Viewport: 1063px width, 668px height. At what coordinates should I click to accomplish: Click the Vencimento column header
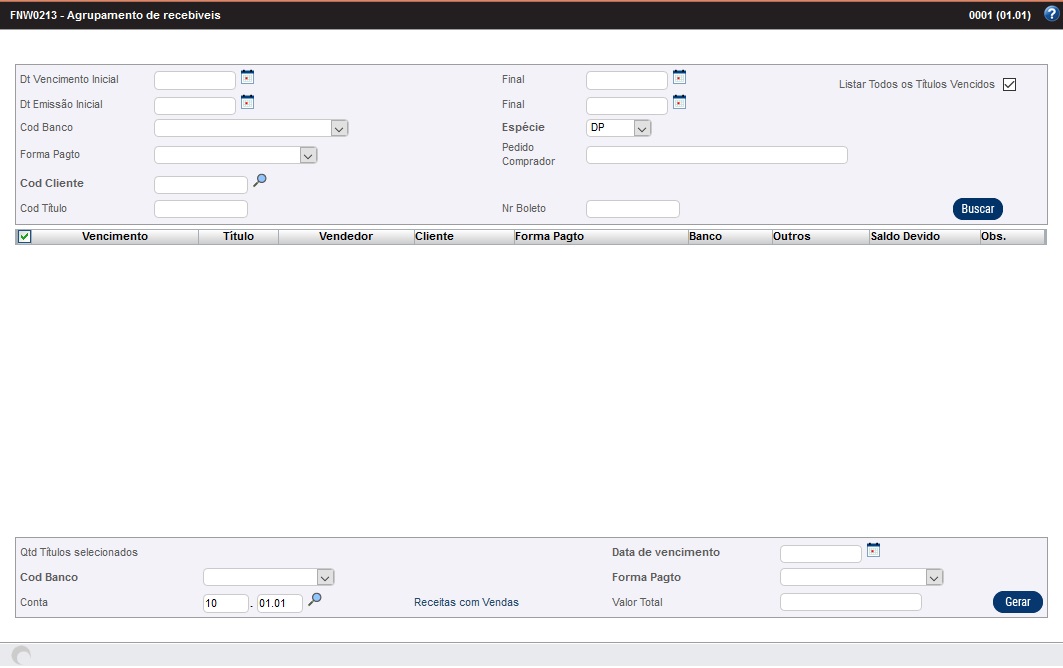point(115,237)
